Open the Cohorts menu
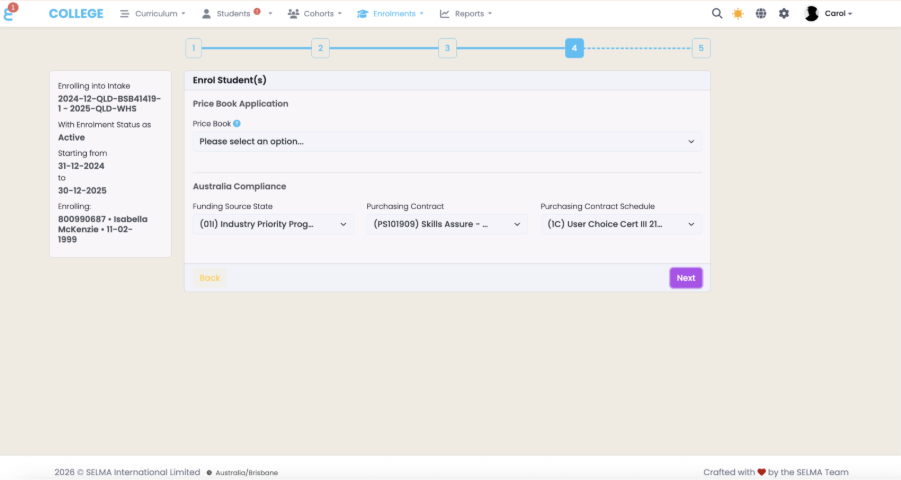The image size is (901, 480). 314,14
